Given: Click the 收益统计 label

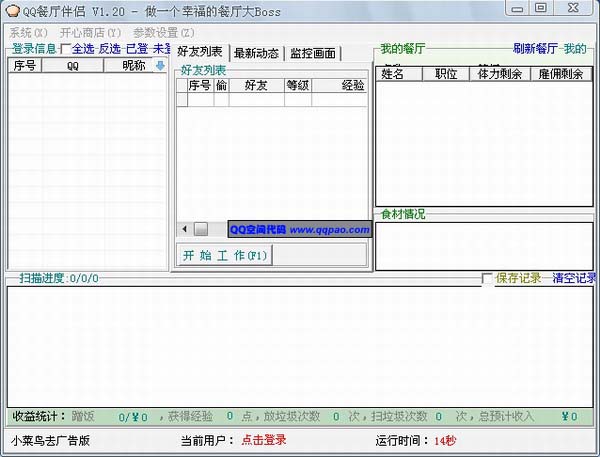Looking at the screenshot, I should coord(39,416).
